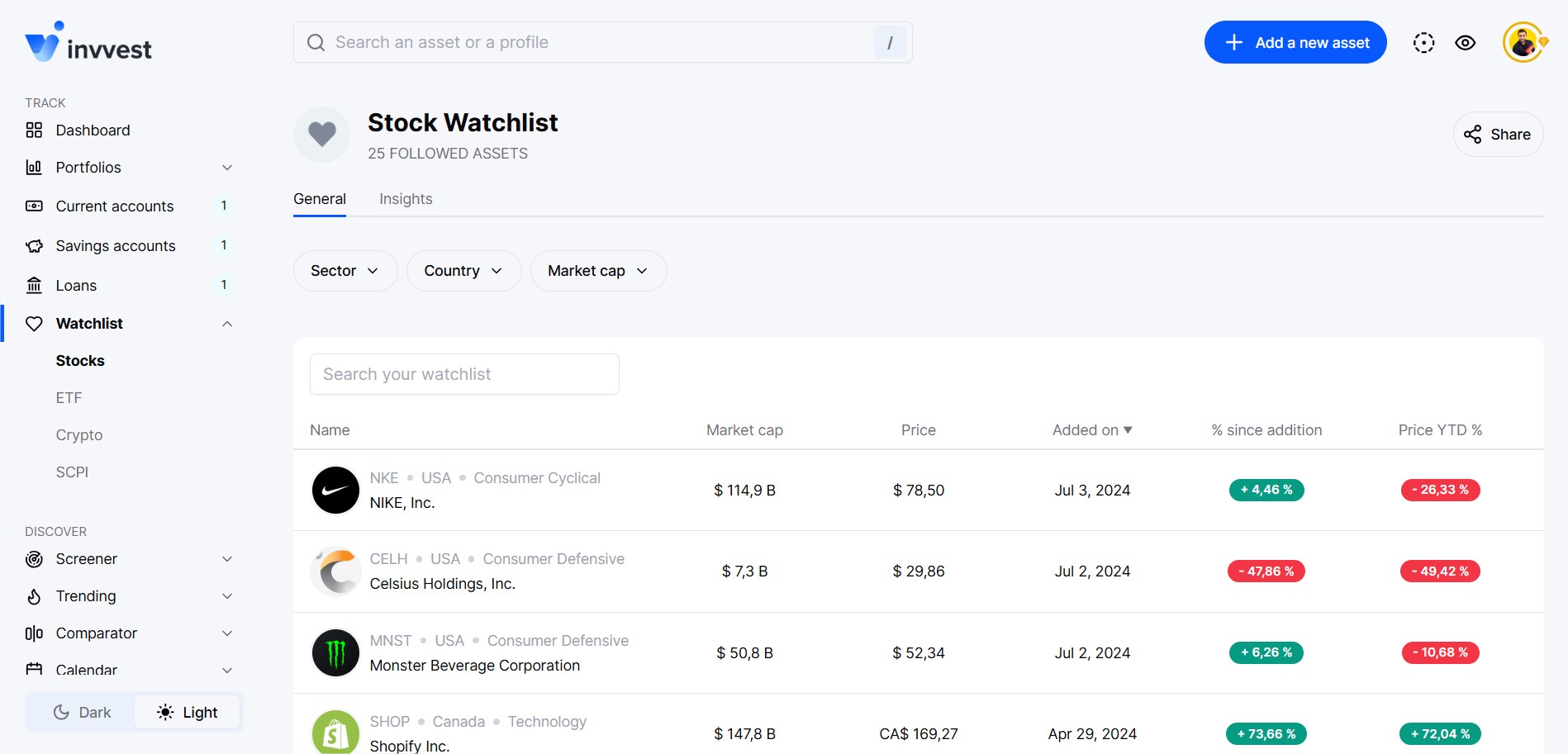Click the invvest logo
The image size is (1568, 754).
[88, 43]
